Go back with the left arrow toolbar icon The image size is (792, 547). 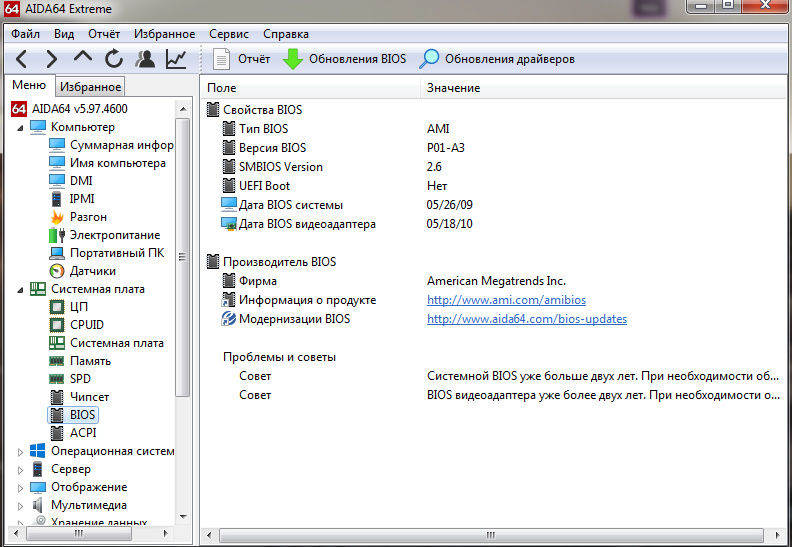click(x=21, y=59)
